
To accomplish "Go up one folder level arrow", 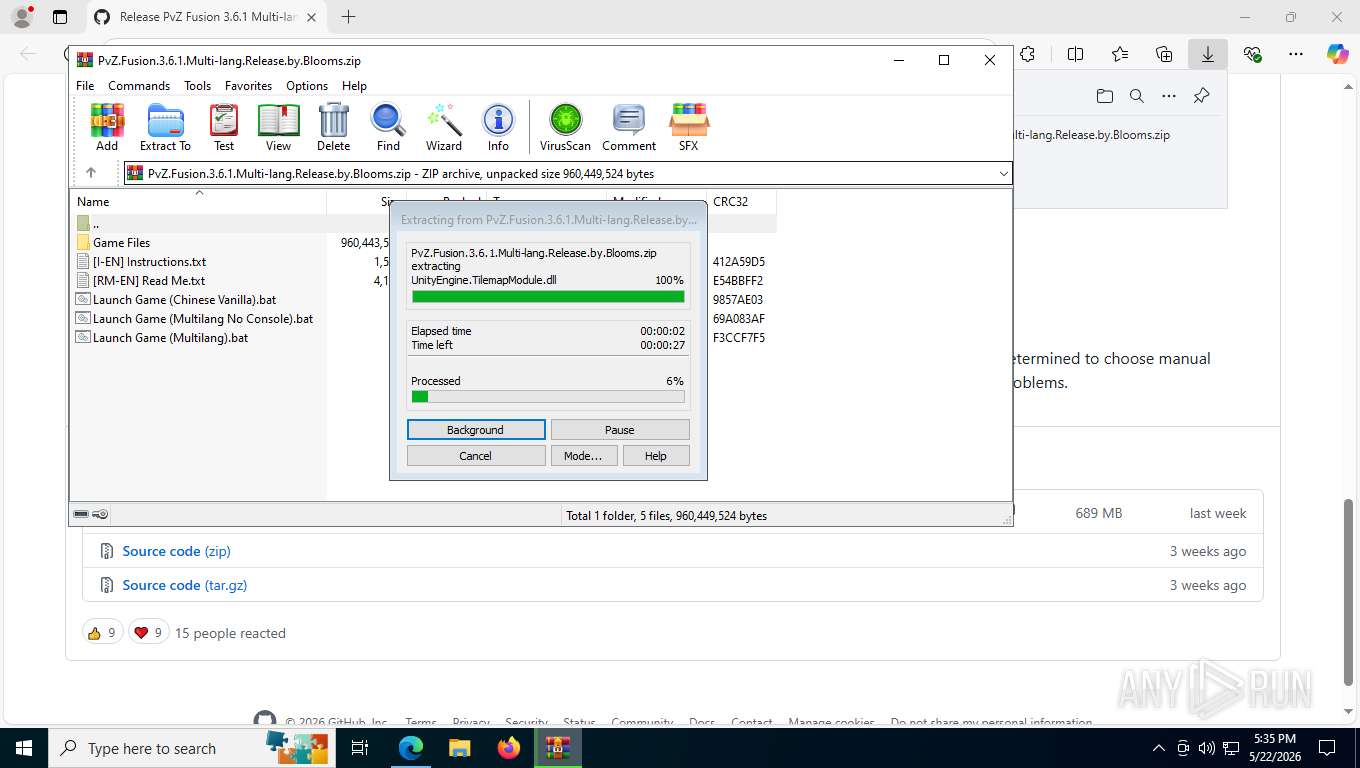I will [x=91, y=173].
